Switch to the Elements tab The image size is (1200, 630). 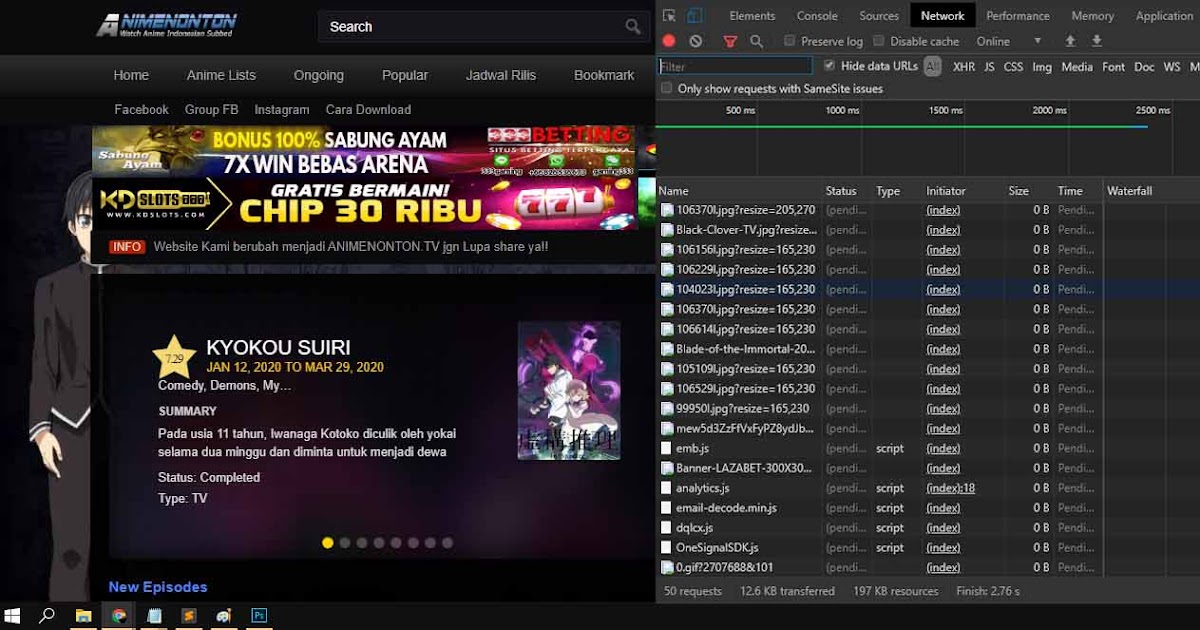[x=752, y=16]
